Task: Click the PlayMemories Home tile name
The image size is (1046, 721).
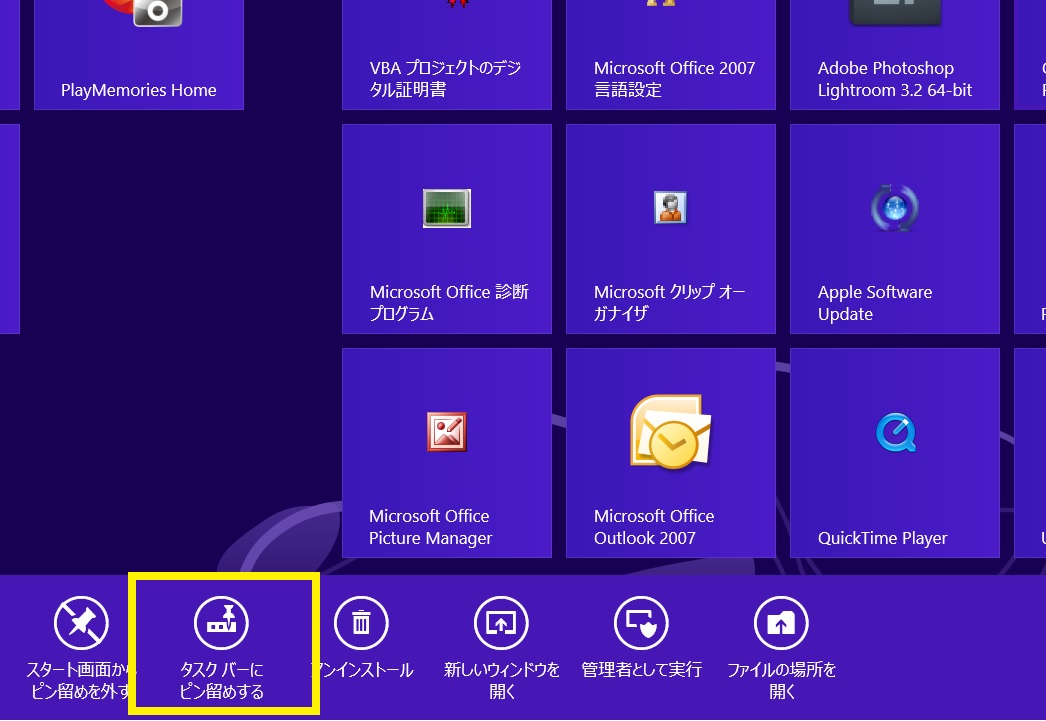Action: tap(139, 90)
